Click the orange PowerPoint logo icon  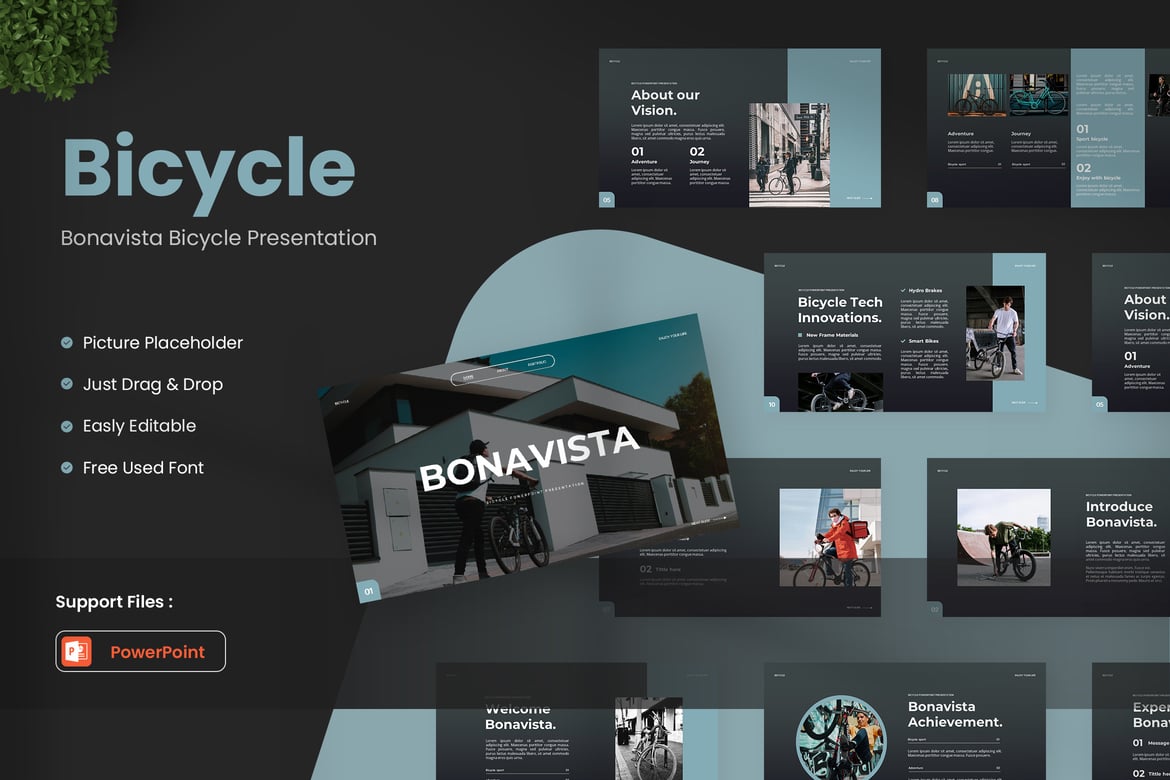point(76,652)
